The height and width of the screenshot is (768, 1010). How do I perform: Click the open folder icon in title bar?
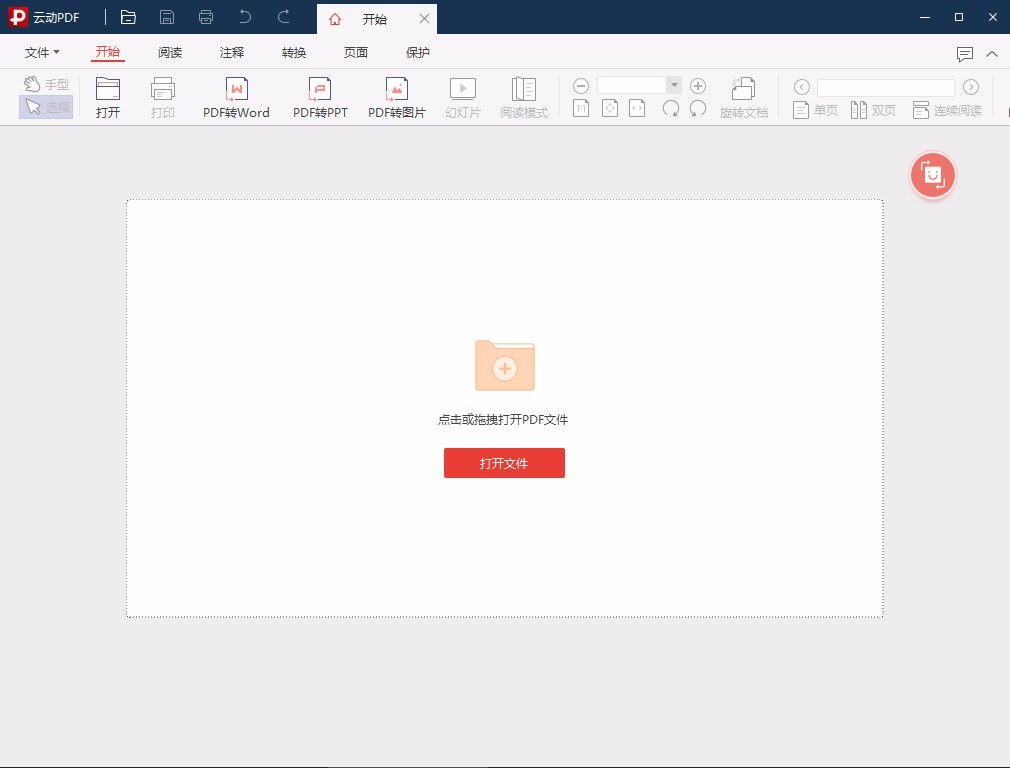[128, 17]
